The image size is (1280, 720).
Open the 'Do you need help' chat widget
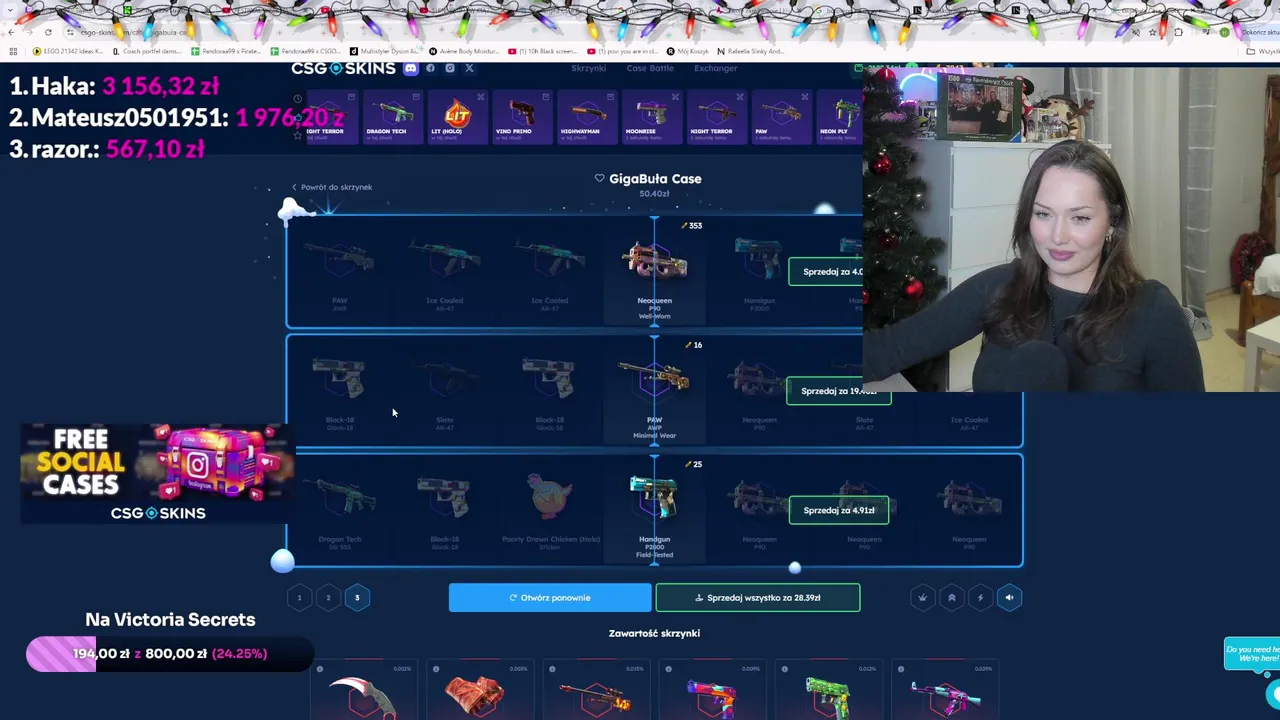pos(1250,654)
